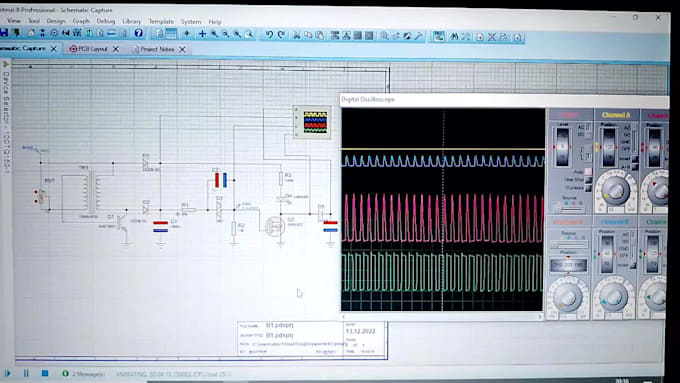Click the Zoom to Area icon
The height and width of the screenshot is (383, 680).
click(249, 34)
